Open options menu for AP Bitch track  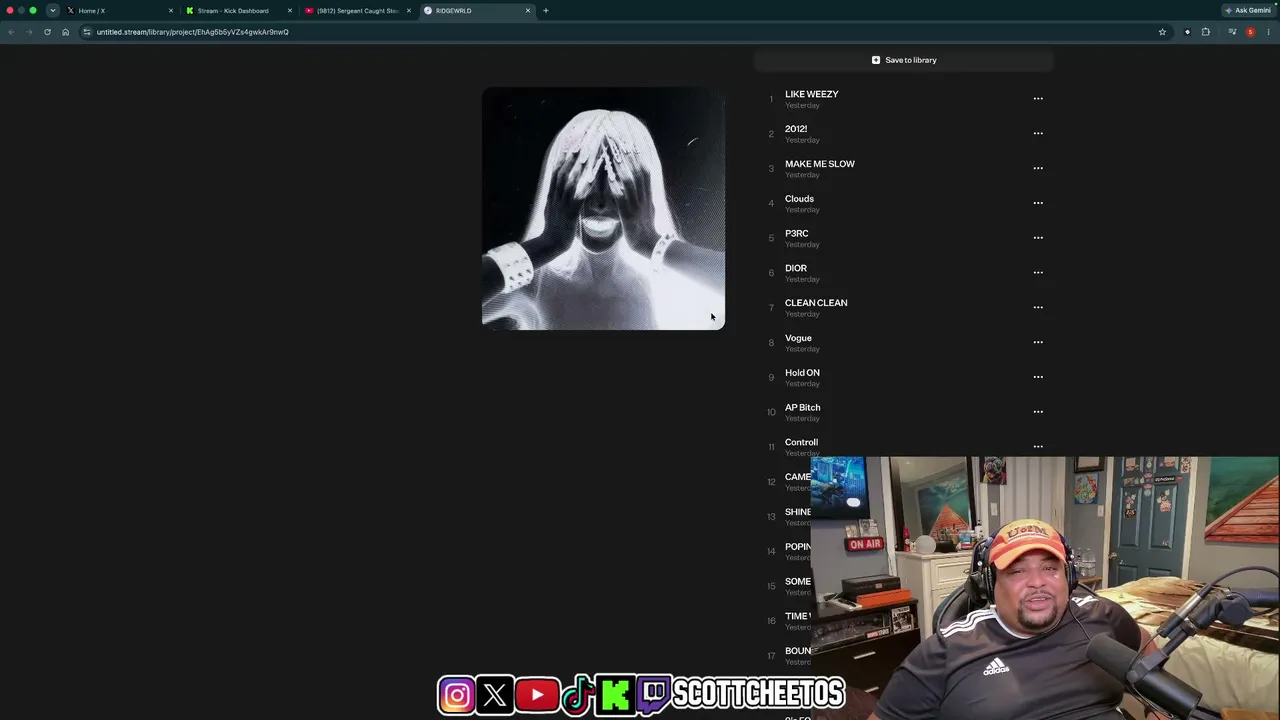1038,412
